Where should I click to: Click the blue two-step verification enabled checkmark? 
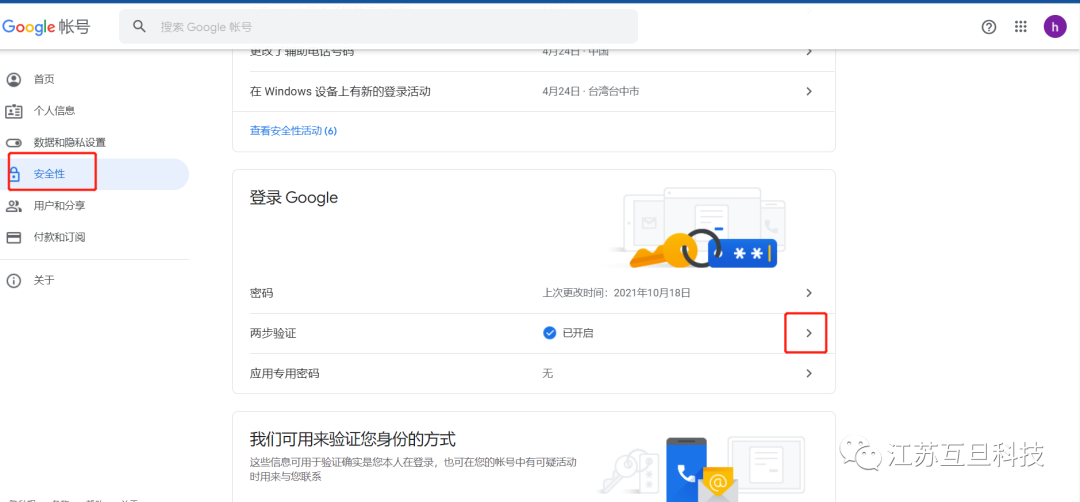[x=549, y=333]
